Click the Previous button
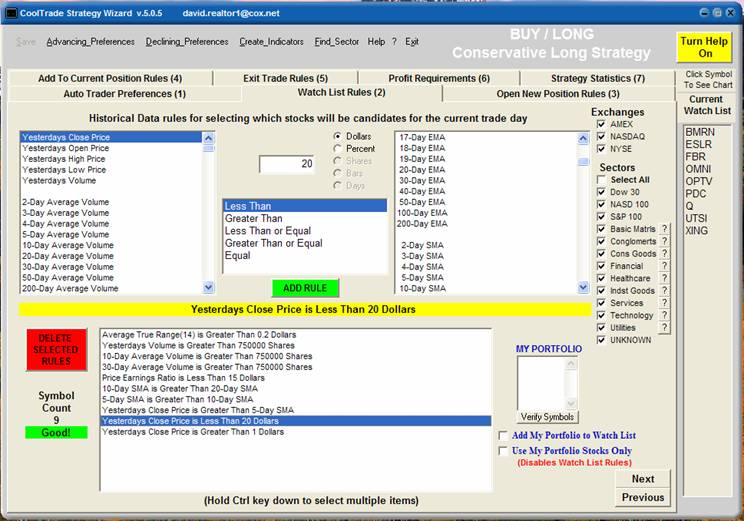Screen dimensions: 744x521 (x=643, y=497)
